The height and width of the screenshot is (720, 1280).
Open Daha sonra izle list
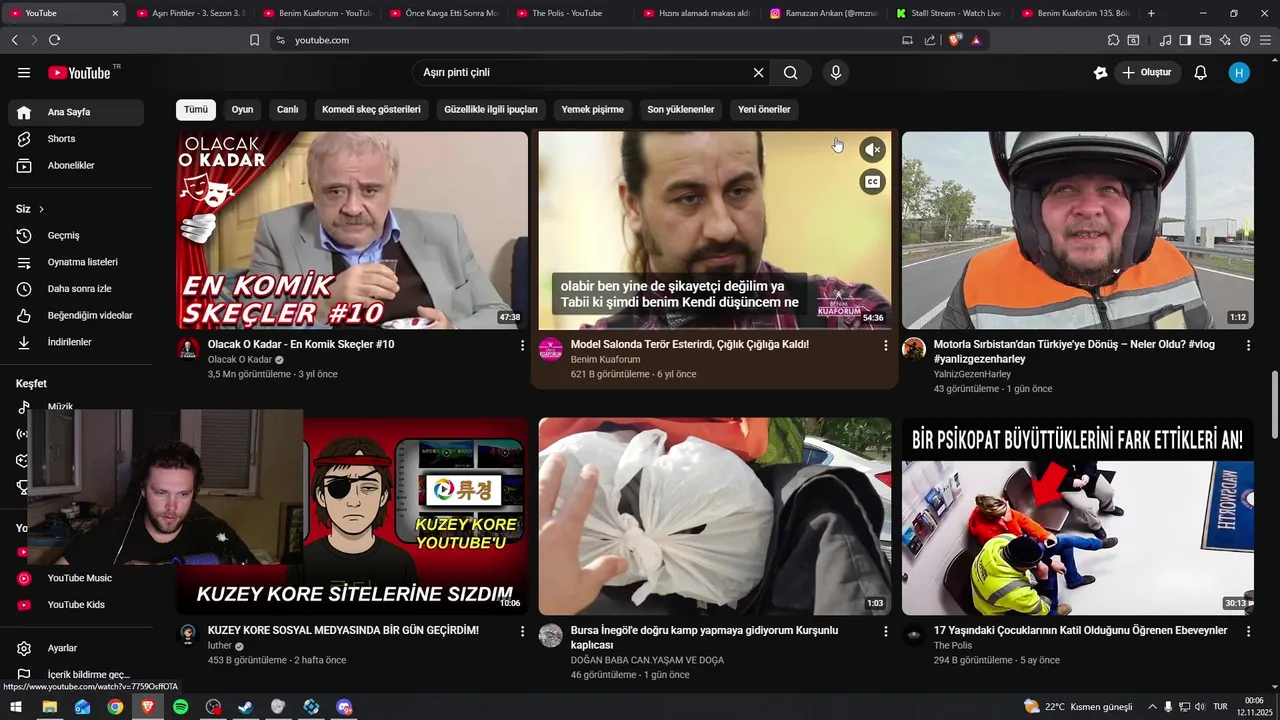(76, 289)
